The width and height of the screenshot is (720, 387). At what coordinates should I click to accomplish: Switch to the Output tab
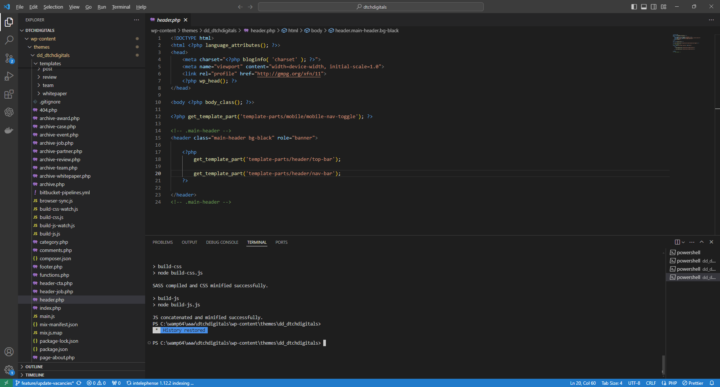[189, 242]
